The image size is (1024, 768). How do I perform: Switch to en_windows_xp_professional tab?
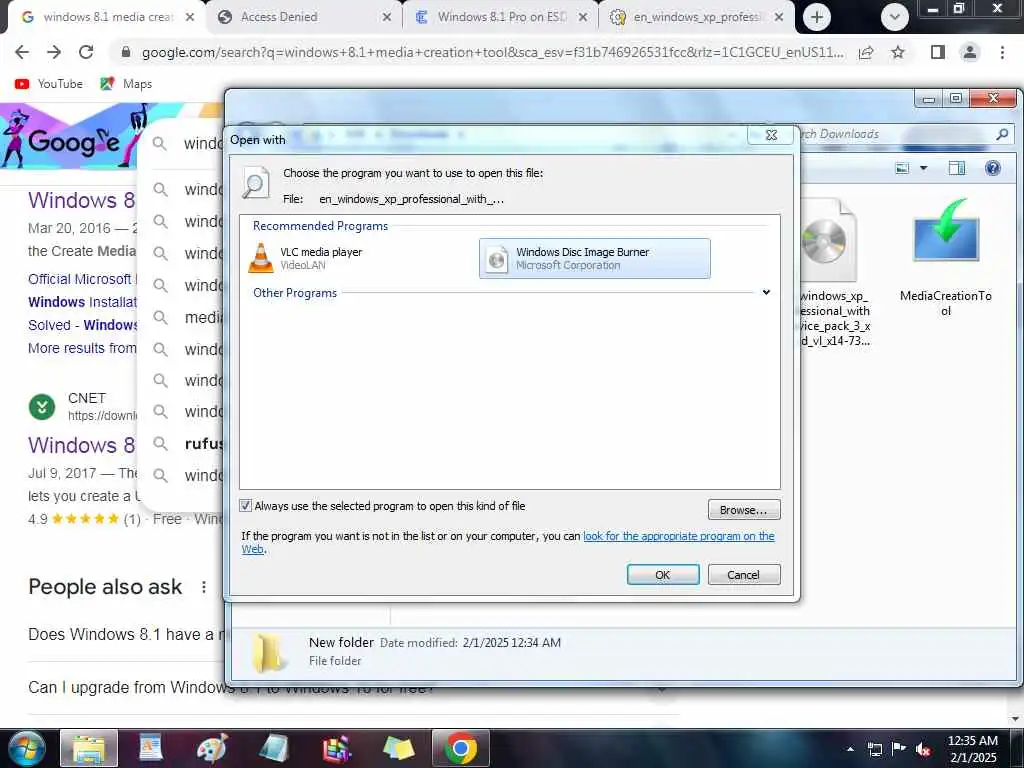click(x=696, y=17)
